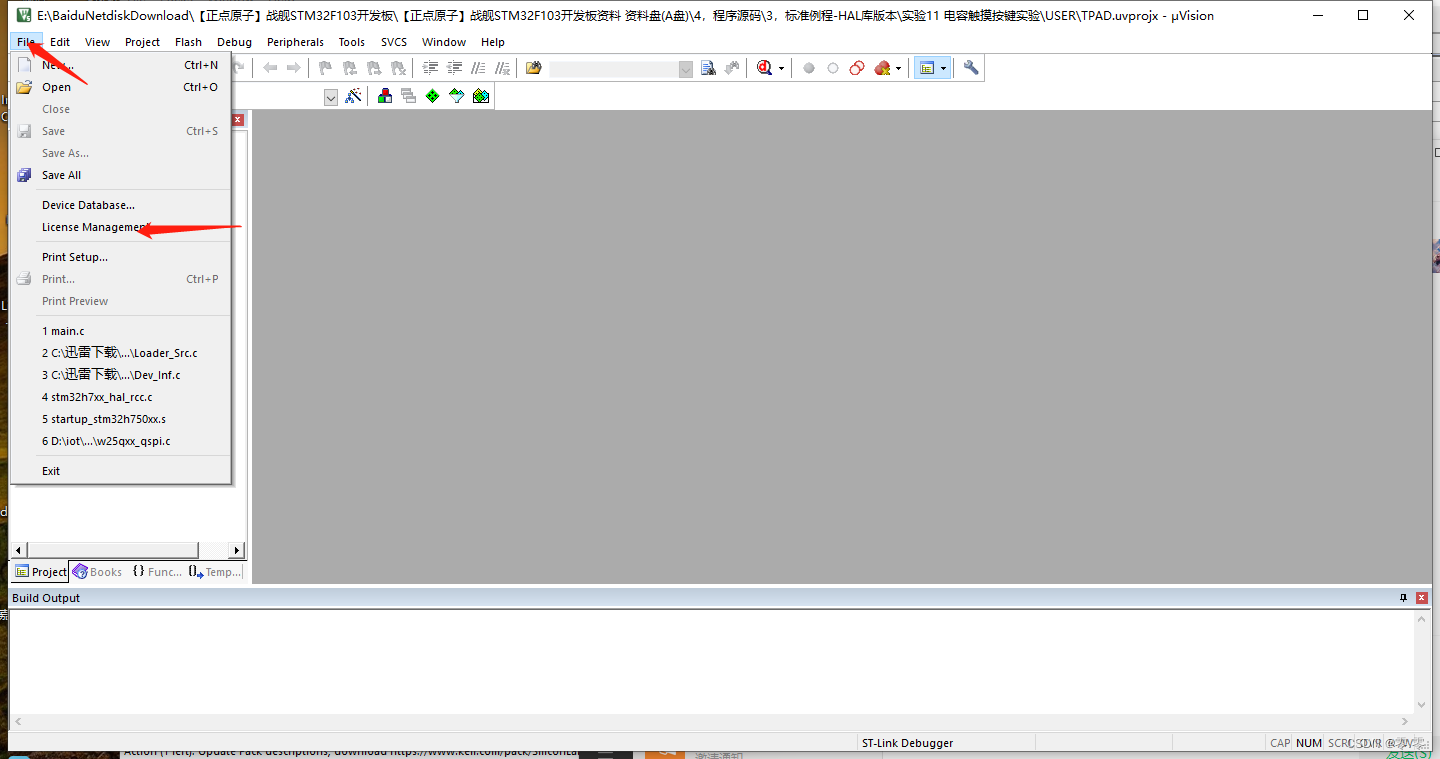The image size is (1440, 759).
Task: Select Software Packs funnel icon
Action: coord(457,96)
